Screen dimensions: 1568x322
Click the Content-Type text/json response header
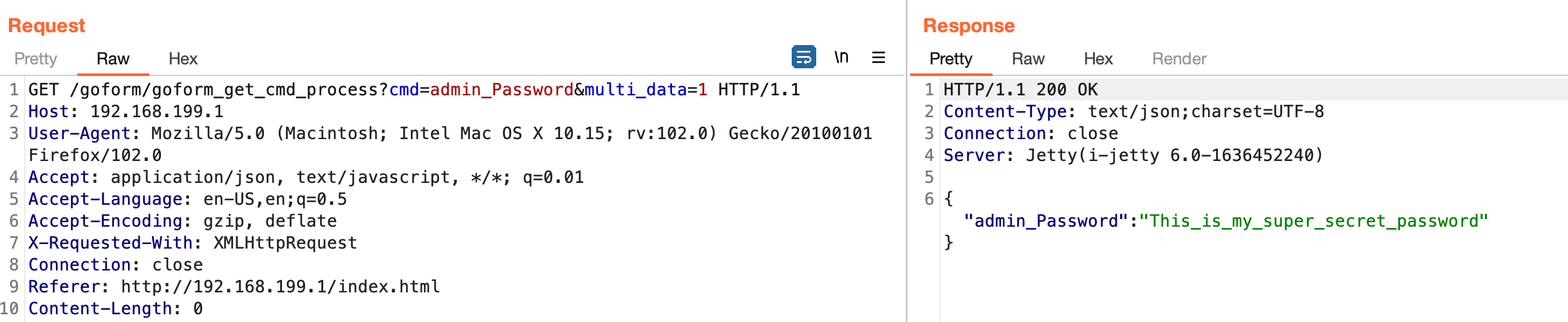coord(1134,111)
